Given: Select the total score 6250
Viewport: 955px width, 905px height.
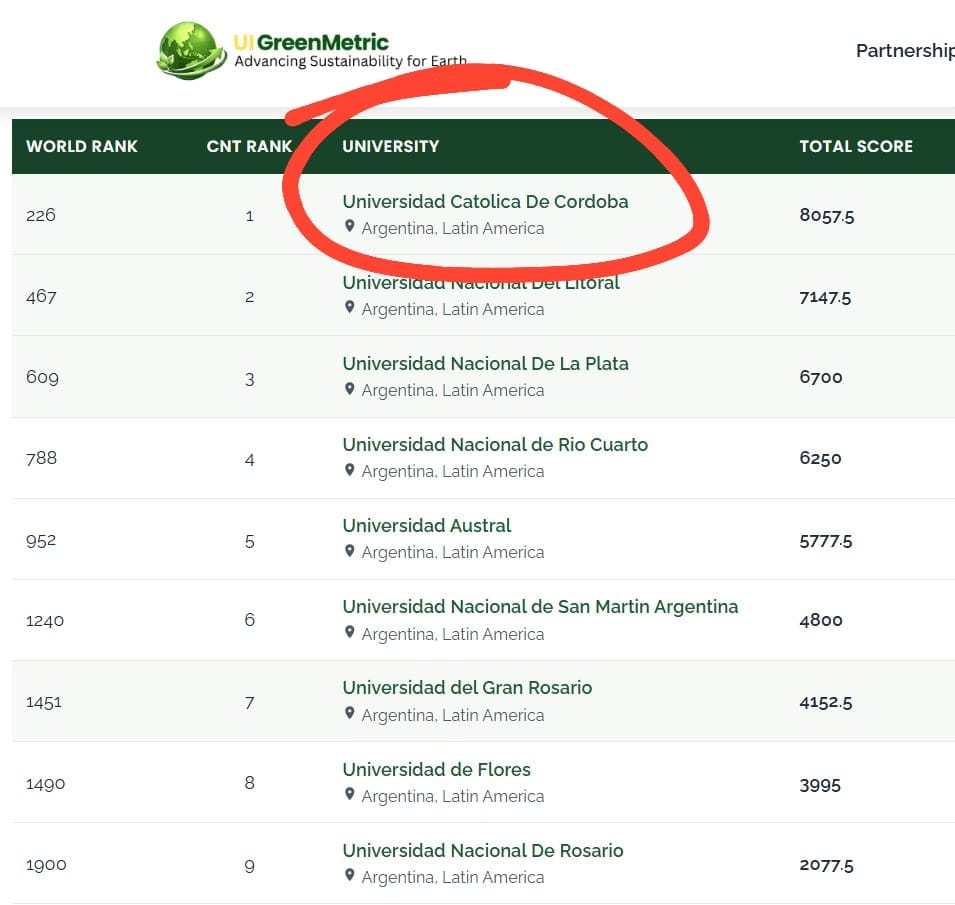Looking at the screenshot, I should 820,458.
